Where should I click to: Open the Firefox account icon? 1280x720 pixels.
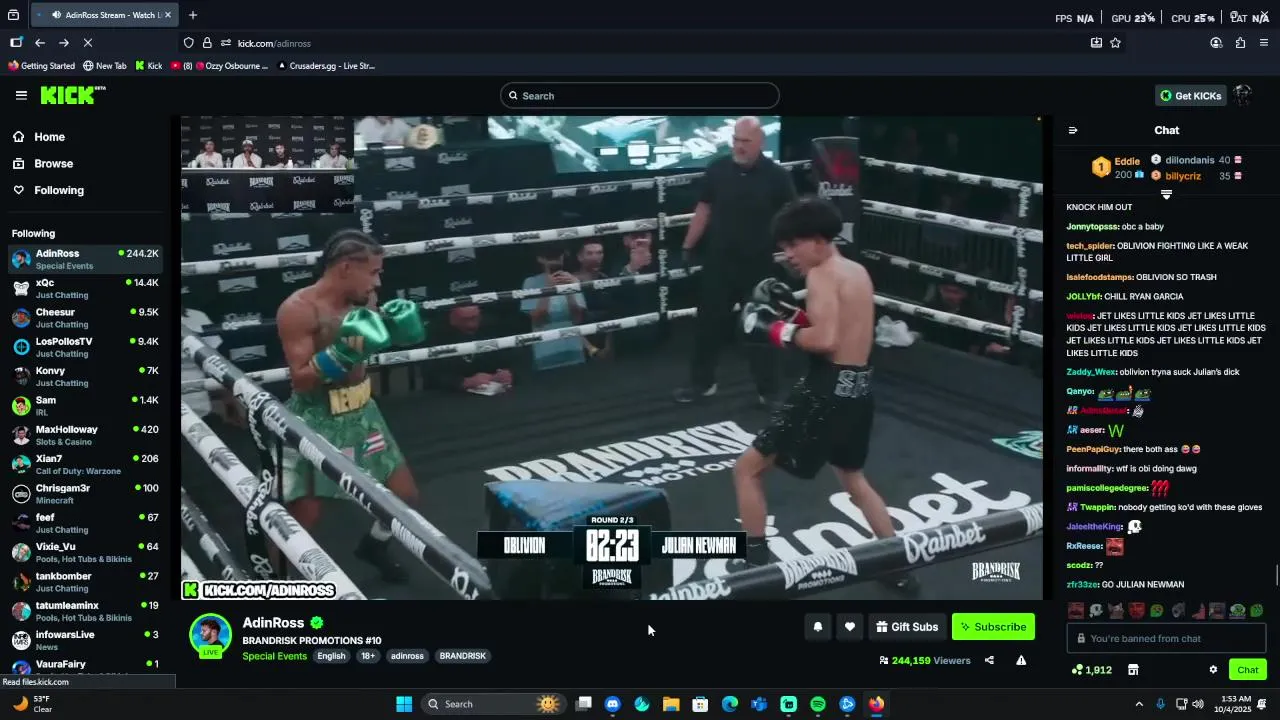click(x=1216, y=43)
